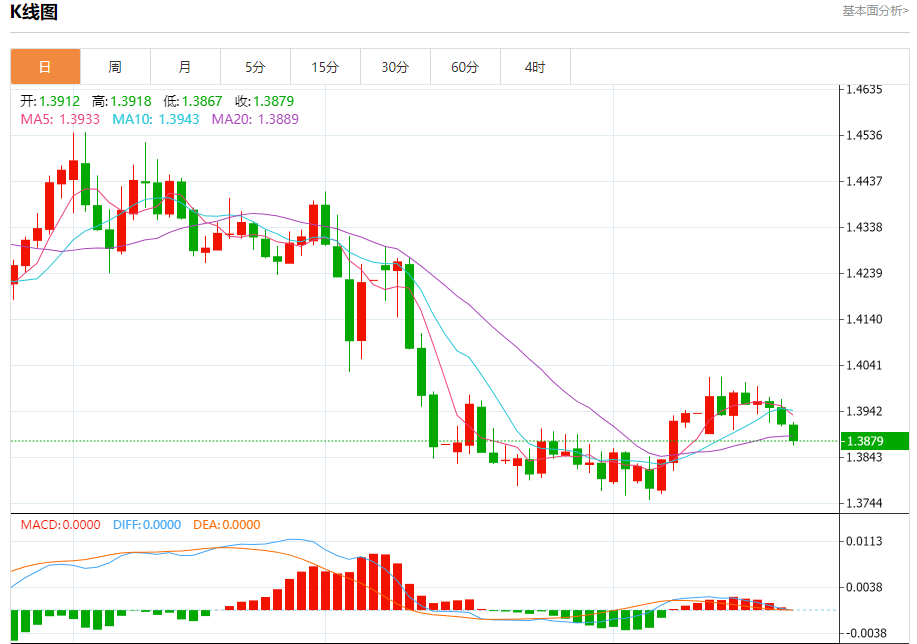Viewport: 917px width, 644px height.
Task: Click the DEA: 0.0000 label
Action: (x=227, y=525)
